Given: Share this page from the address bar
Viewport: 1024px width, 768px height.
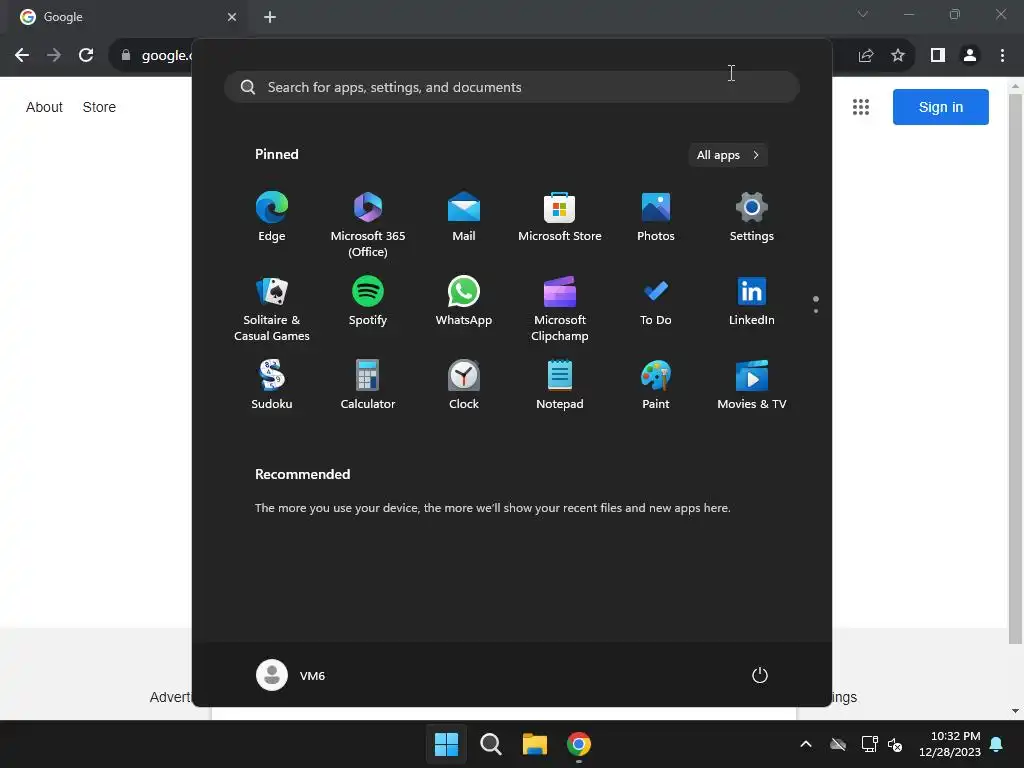Looking at the screenshot, I should tap(866, 56).
